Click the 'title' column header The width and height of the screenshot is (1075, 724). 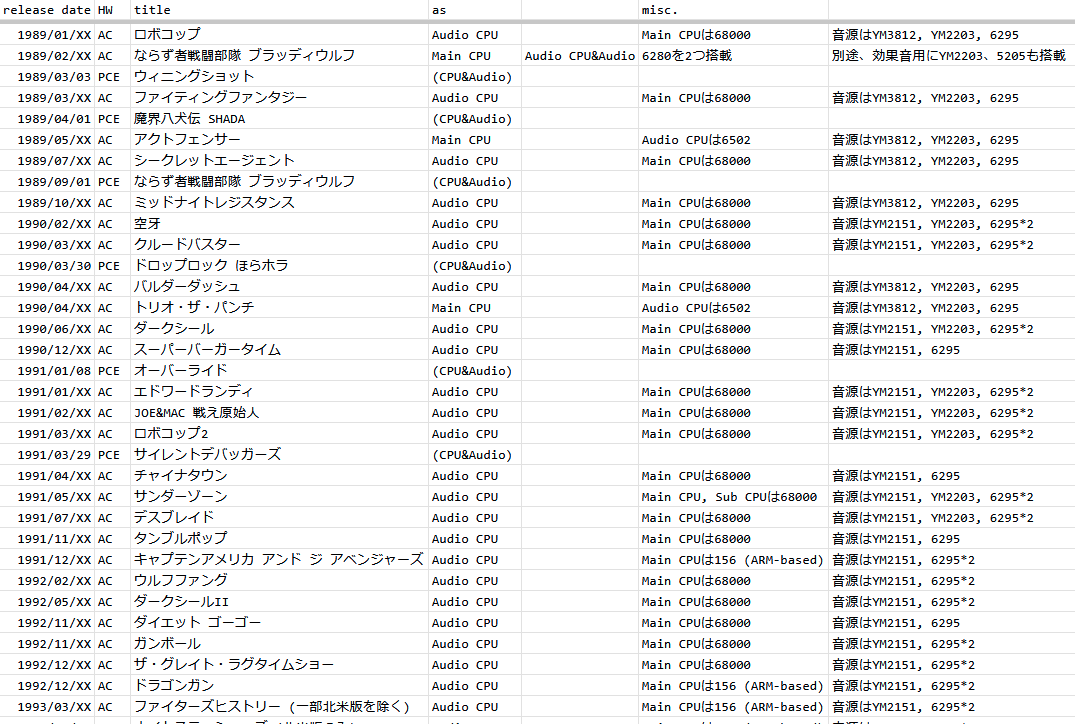(152, 10)
